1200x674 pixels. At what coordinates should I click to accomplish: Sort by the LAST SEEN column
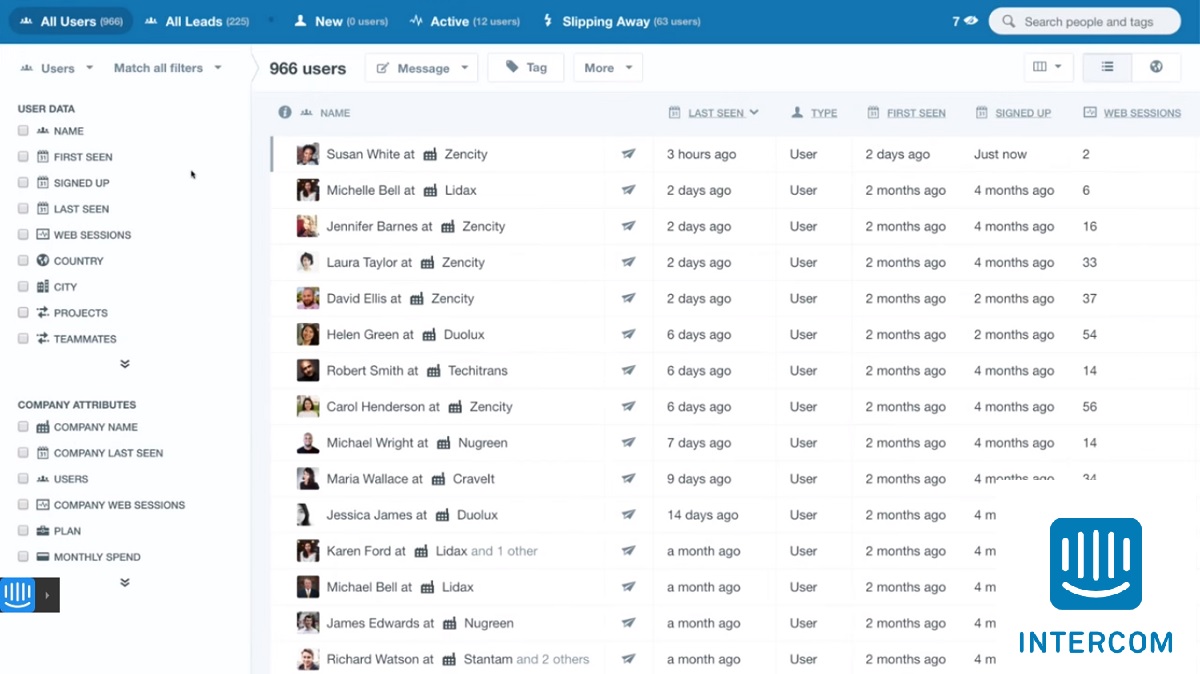714,112
